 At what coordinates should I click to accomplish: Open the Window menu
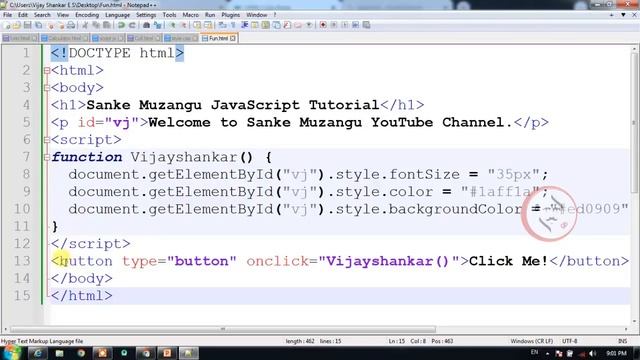point(256,15)
